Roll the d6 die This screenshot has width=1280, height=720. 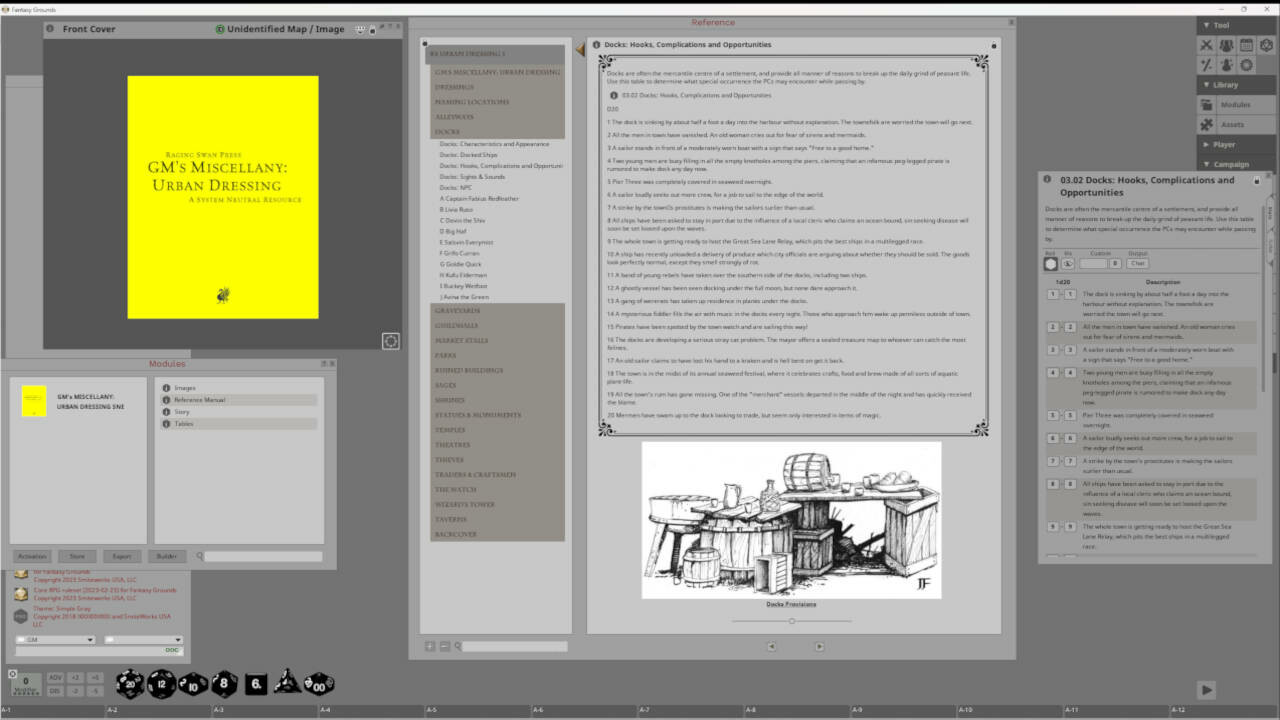256,684
